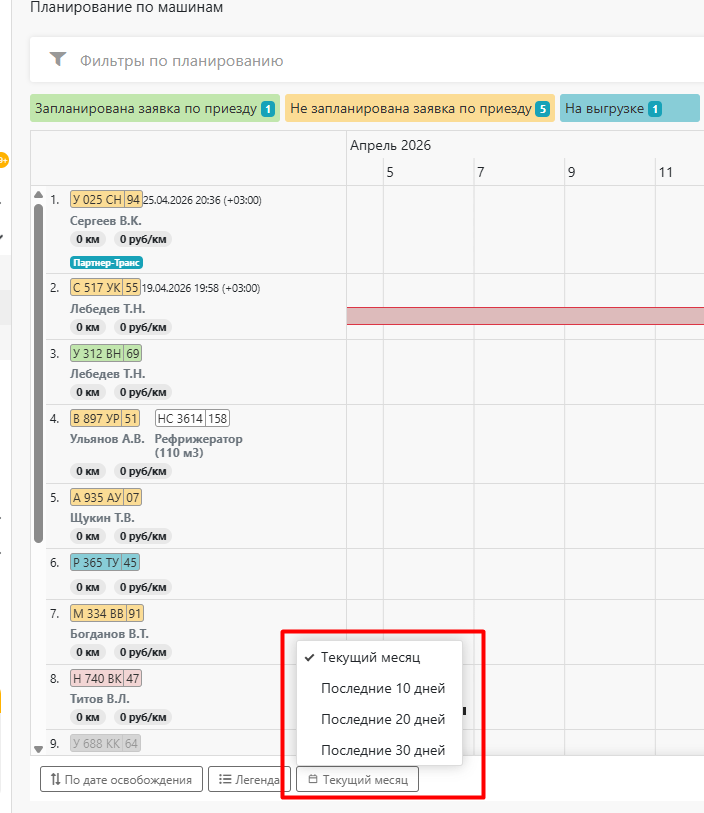Choose 'Последние 10 дней' from period menu
Image resolution: width=704 pixels, height=813 pixels.
coord(379,689)
